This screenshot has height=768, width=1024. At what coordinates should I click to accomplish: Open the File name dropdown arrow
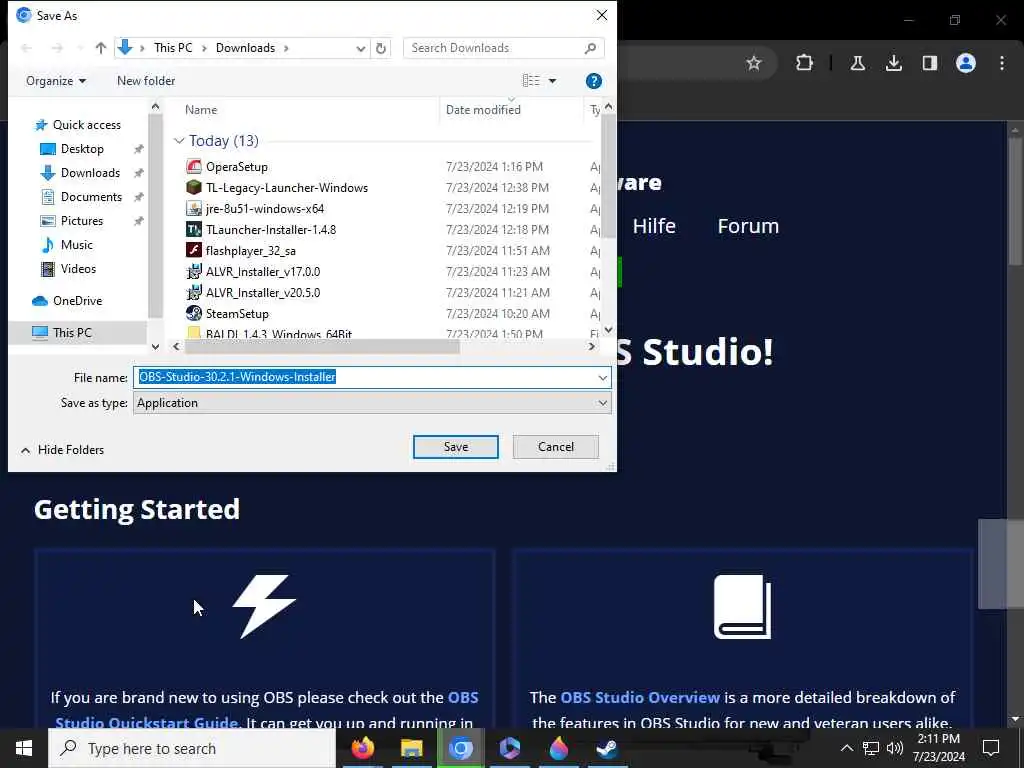[x=602, y=377]
